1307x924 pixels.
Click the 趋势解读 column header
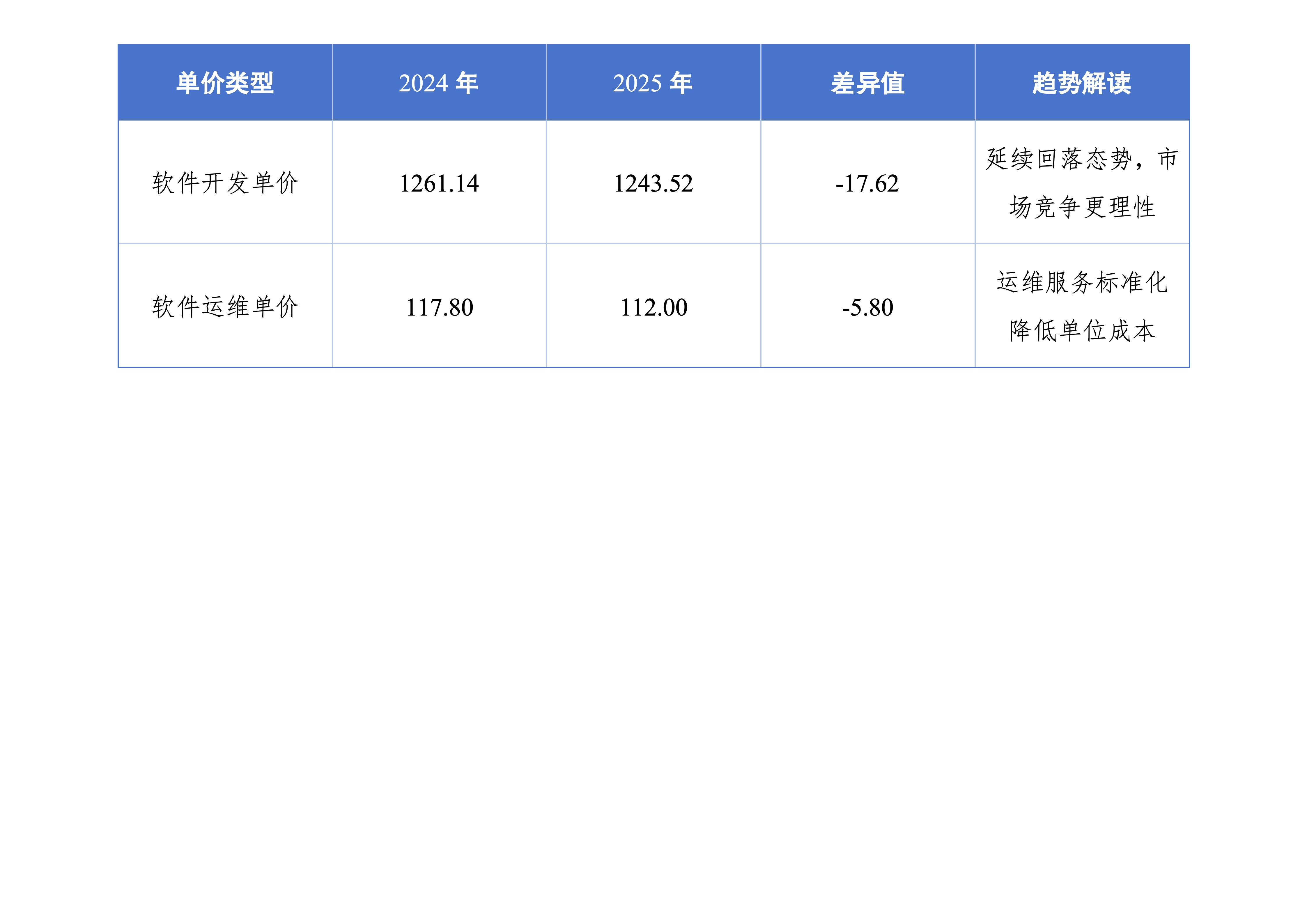click(1082, 83)
